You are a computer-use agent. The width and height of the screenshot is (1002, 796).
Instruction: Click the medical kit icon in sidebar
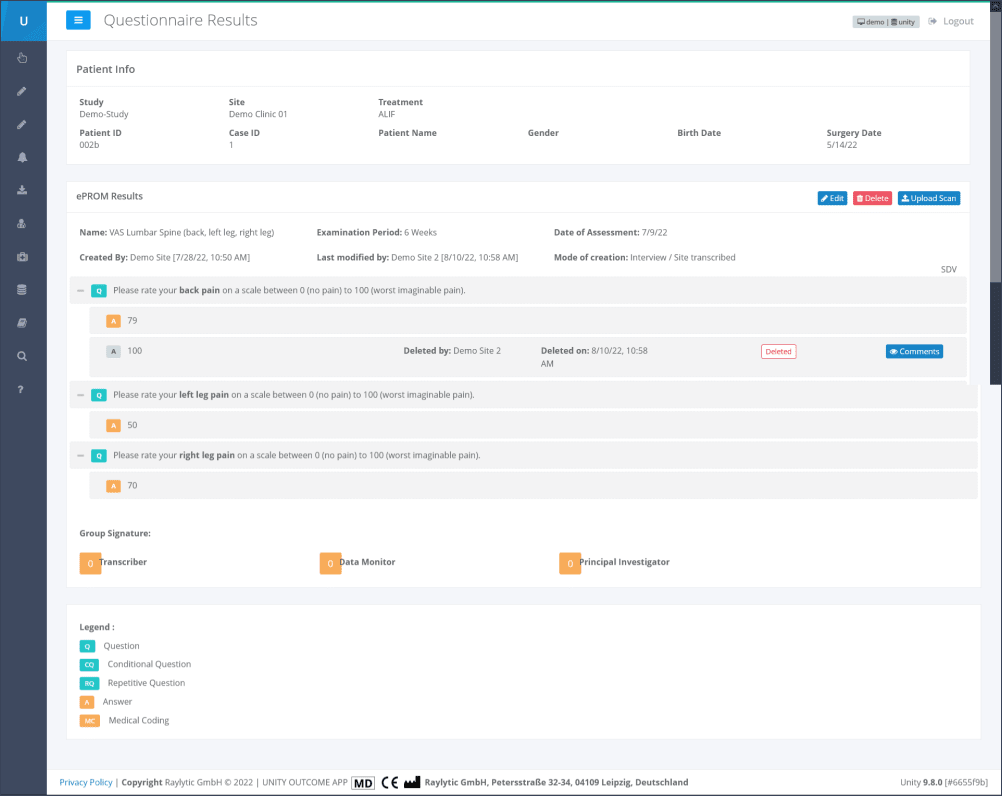point(22,257)
